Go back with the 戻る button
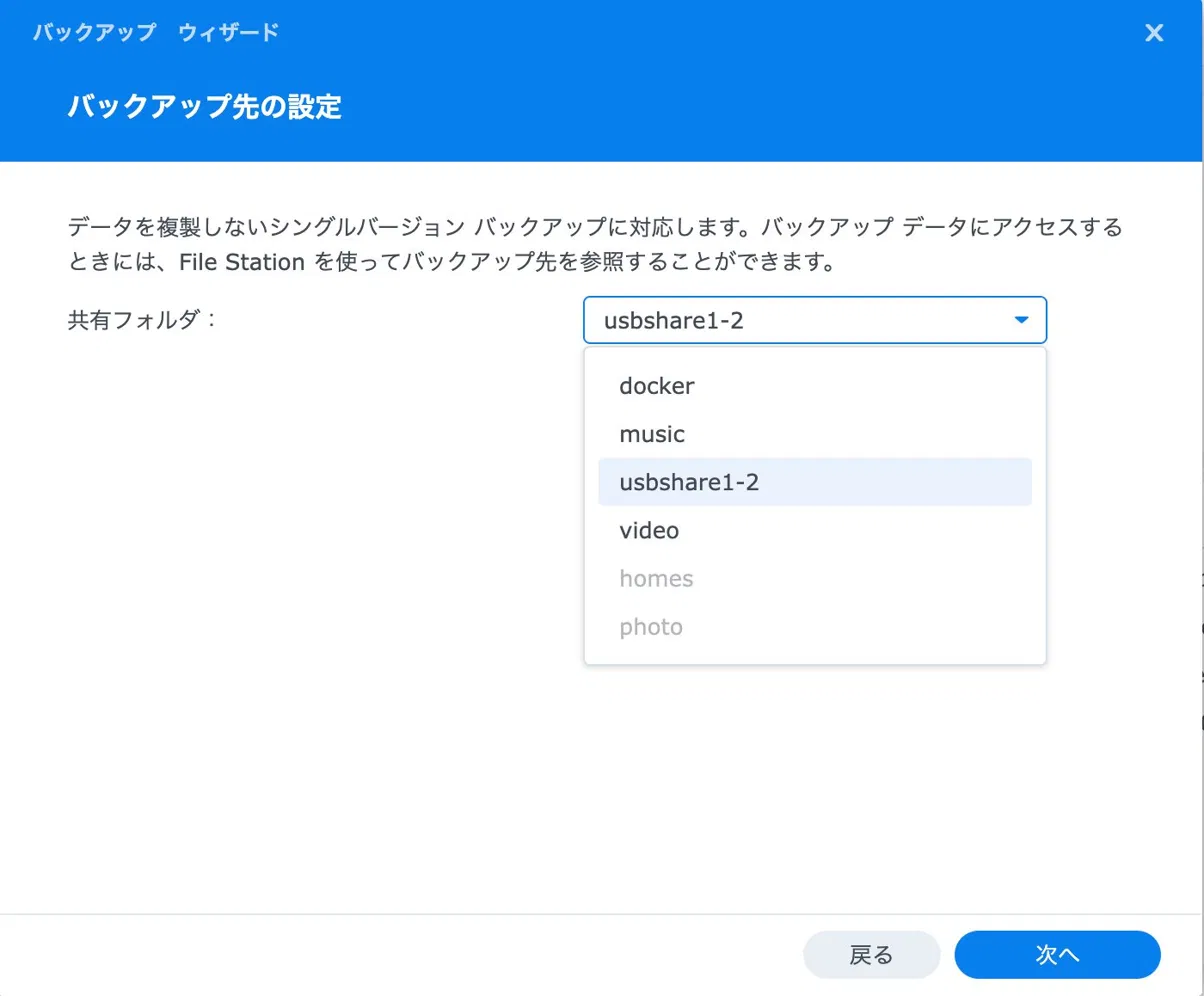The height and width of the screenshot is (996, 1204). (x=871, y=955)
